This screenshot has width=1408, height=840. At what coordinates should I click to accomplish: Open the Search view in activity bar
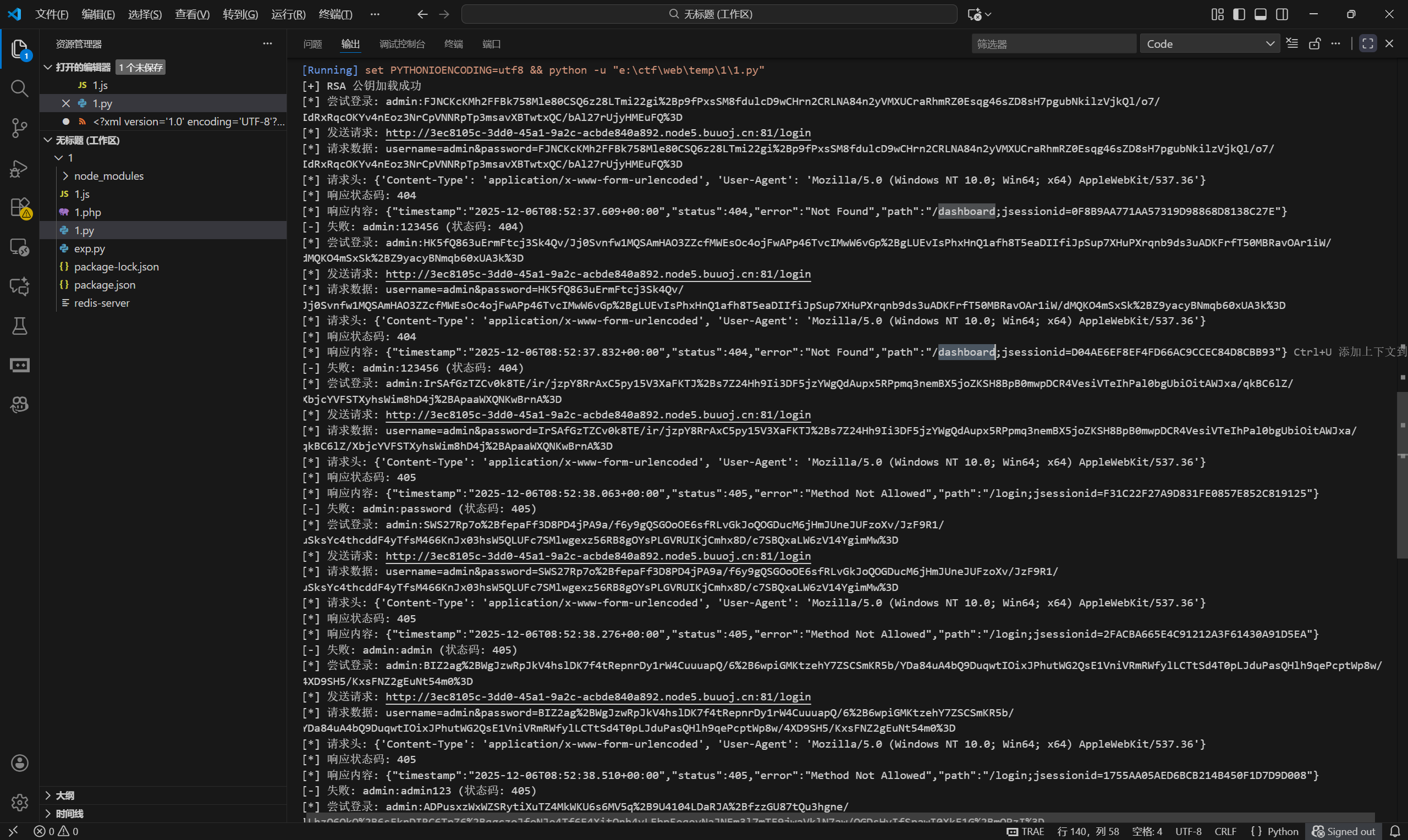point(19,89)
